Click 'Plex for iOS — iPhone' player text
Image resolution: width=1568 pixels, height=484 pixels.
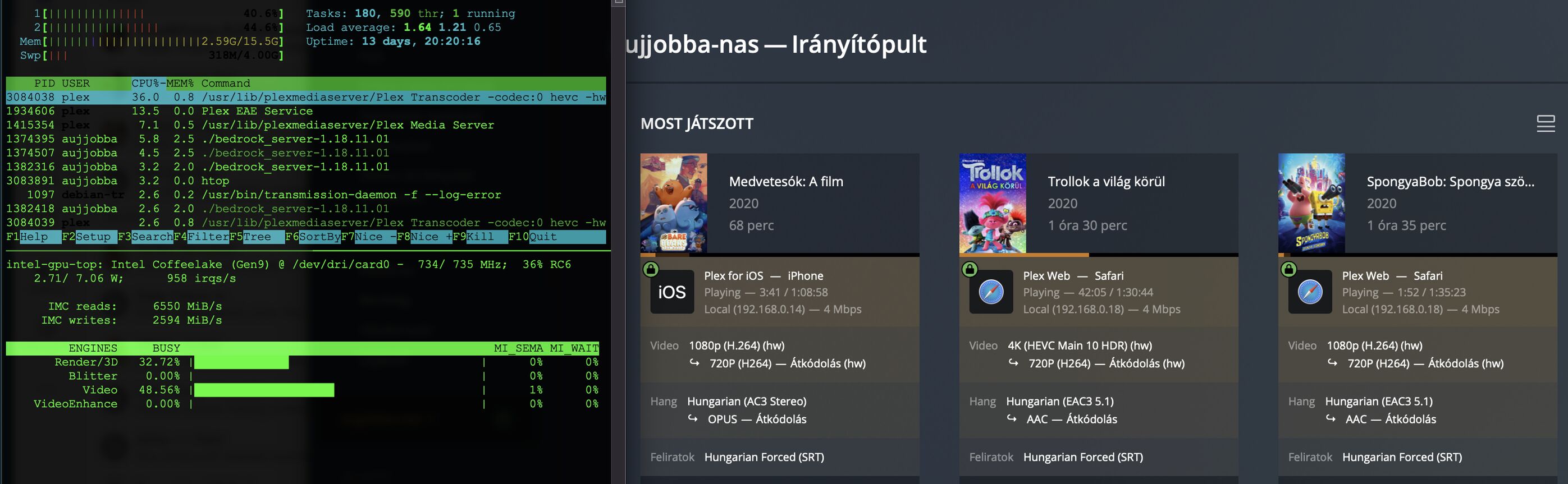click(764, 275)
